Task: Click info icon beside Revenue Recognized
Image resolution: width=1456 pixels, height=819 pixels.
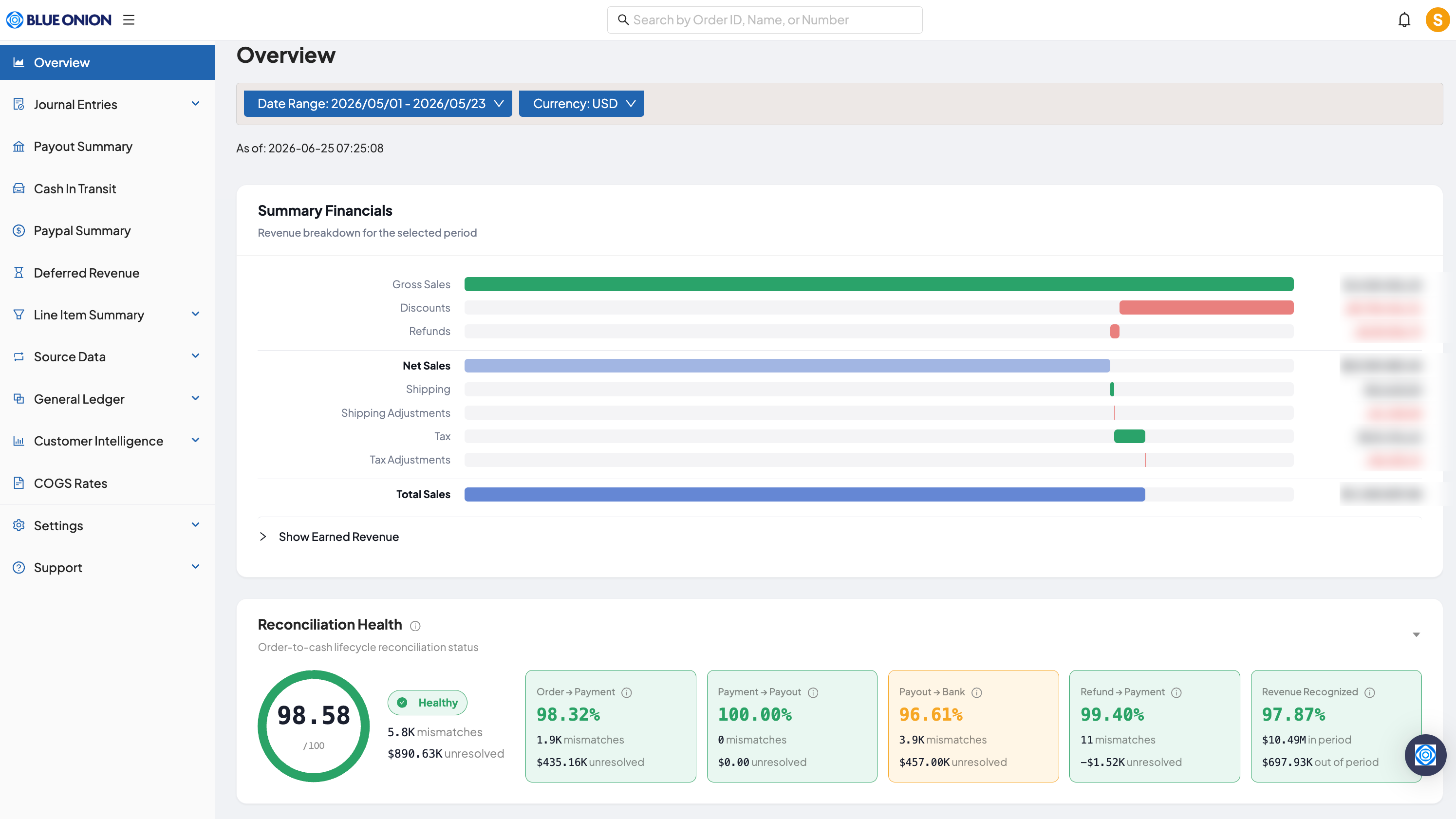Action: pos(1369,692)
